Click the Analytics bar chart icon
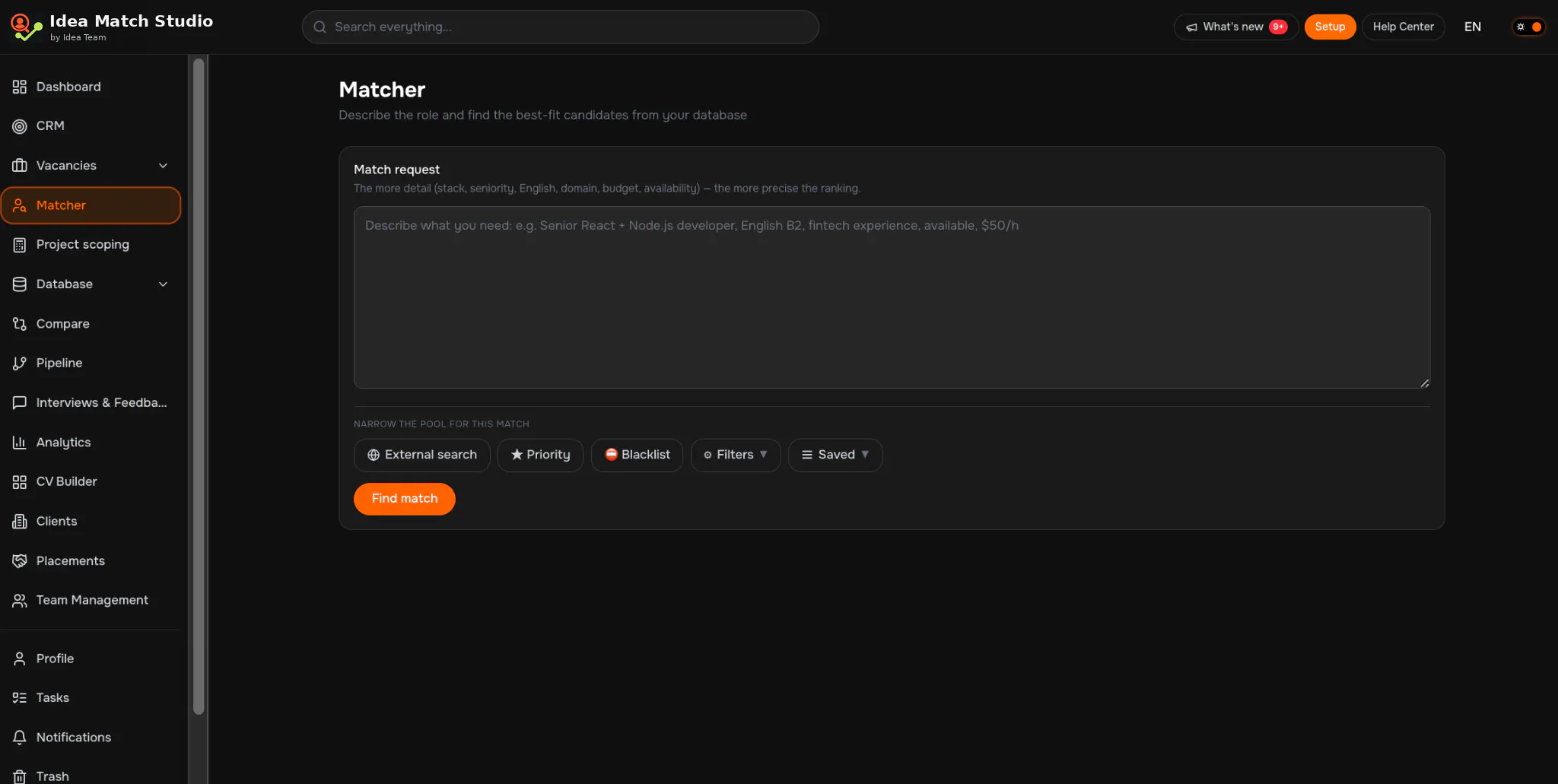 click(20, 443)
